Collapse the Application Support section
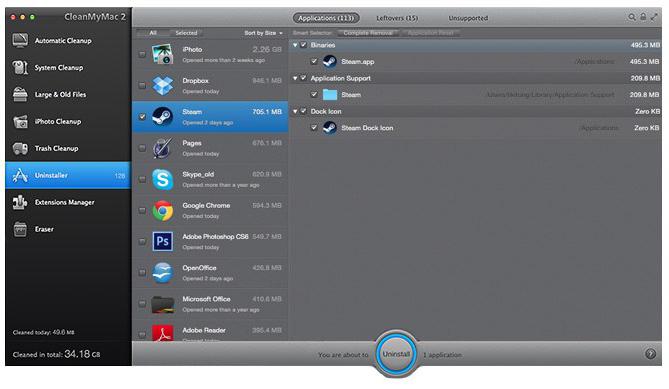Viewport: 669px width, 389px height. pyautogui.click(x=295, y=78)
